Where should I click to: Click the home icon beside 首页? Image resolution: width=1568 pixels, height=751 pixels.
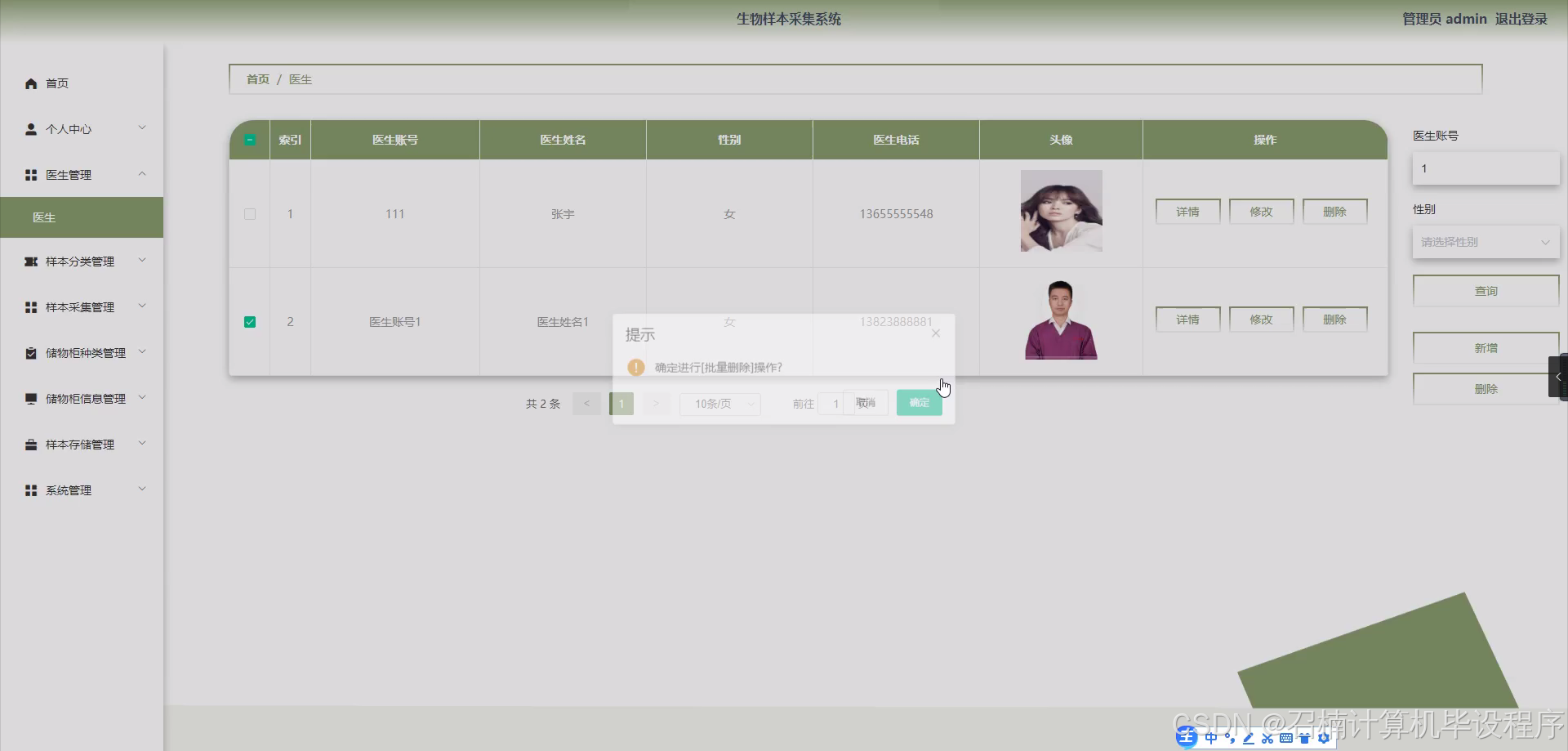31,83
